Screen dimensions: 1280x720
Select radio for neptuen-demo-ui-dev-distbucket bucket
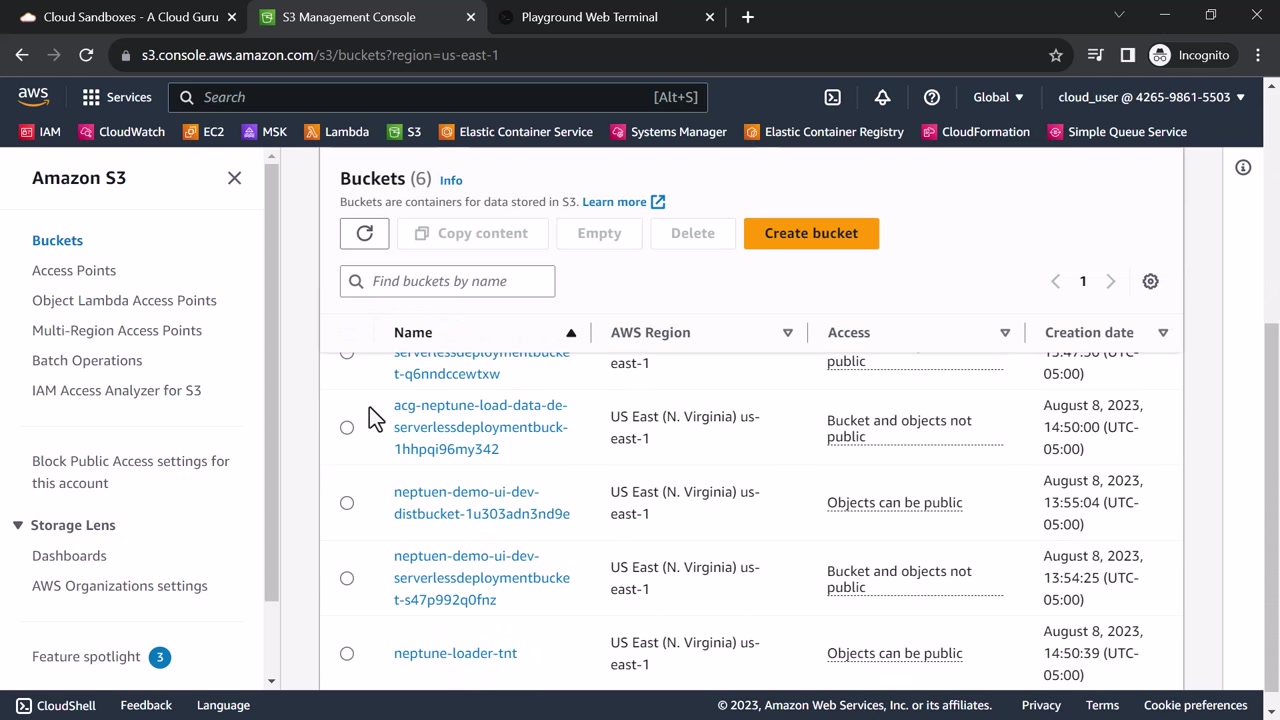point(347,503)
